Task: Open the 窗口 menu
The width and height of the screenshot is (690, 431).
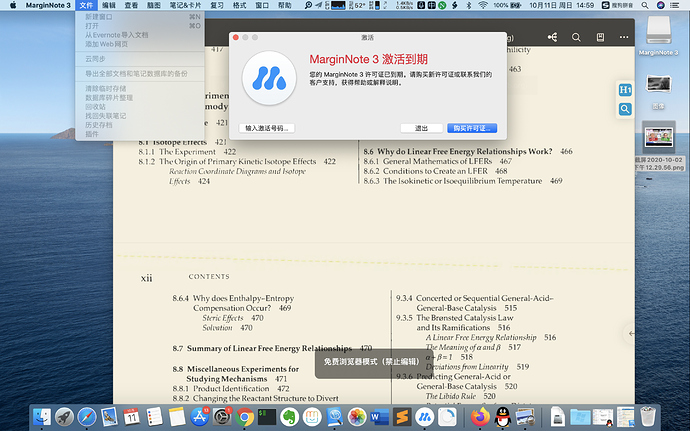Action: [262, 5]
